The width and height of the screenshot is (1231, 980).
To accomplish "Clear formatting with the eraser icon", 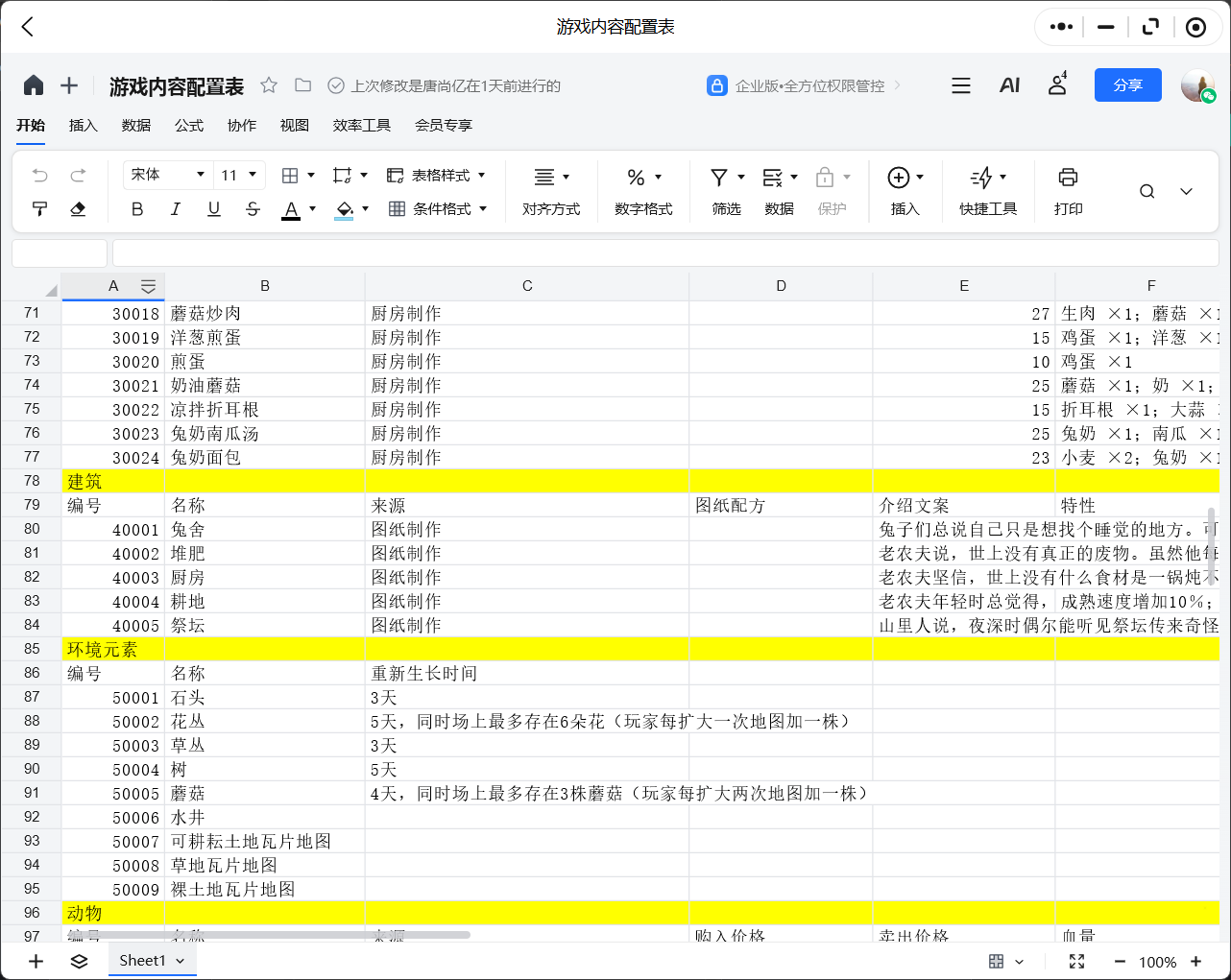I will point(78,208).
